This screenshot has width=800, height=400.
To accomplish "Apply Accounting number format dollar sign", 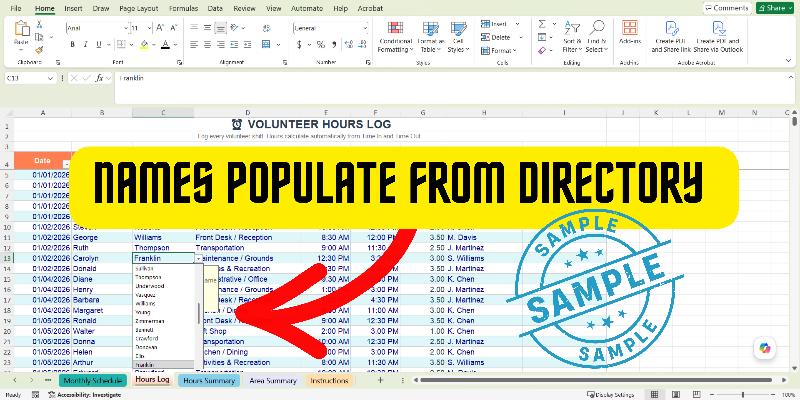I will [x=299, y=44].
